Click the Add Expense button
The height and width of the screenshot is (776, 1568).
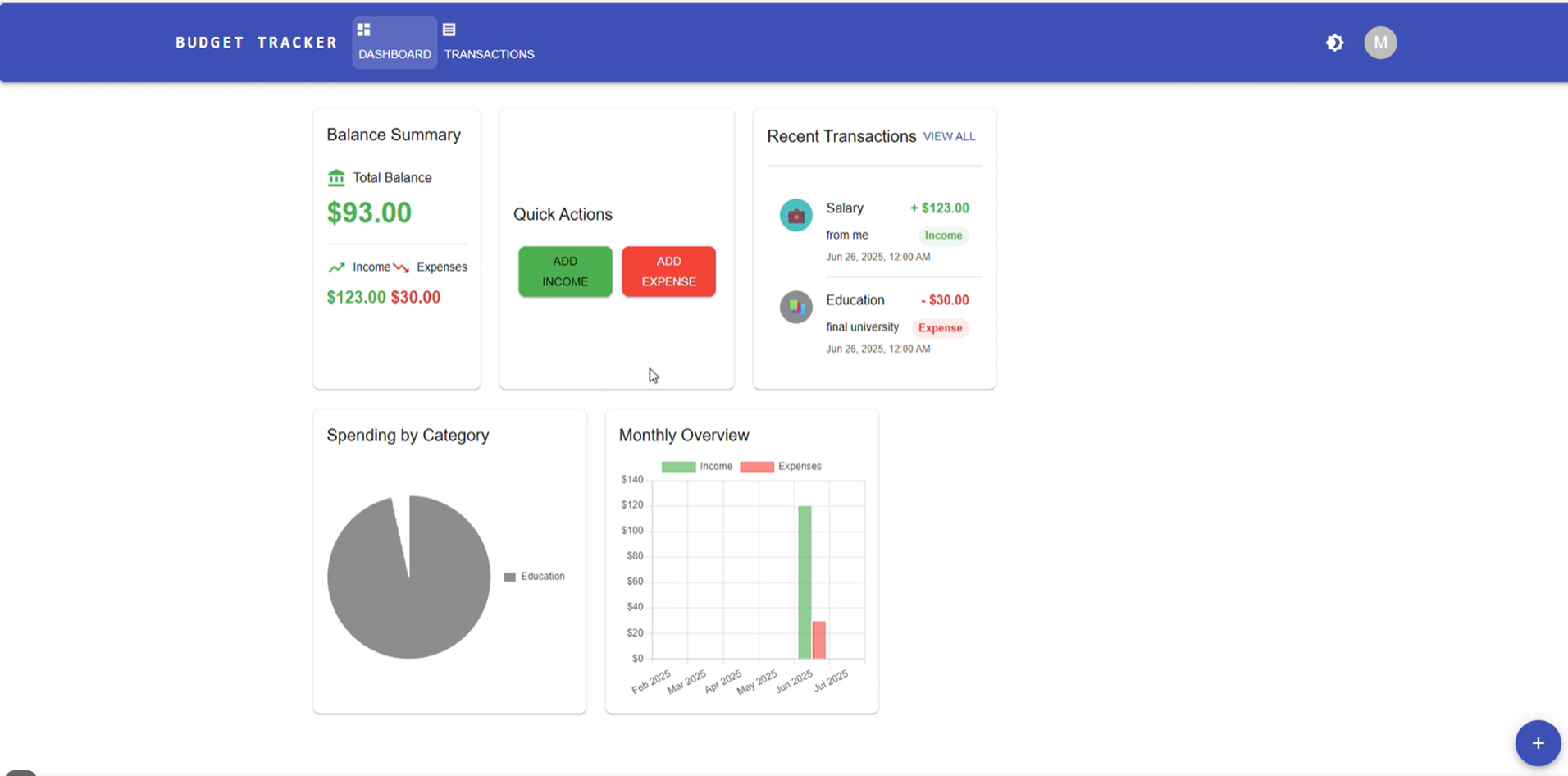(x=668, y=272)
